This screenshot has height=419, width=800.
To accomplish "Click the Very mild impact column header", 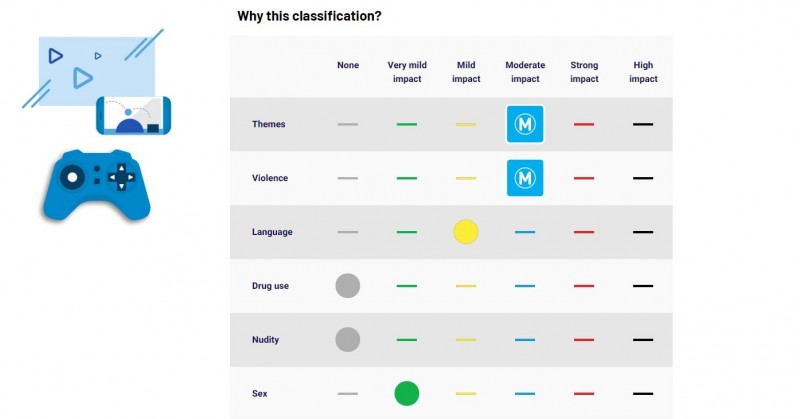I will coord(407,72).
